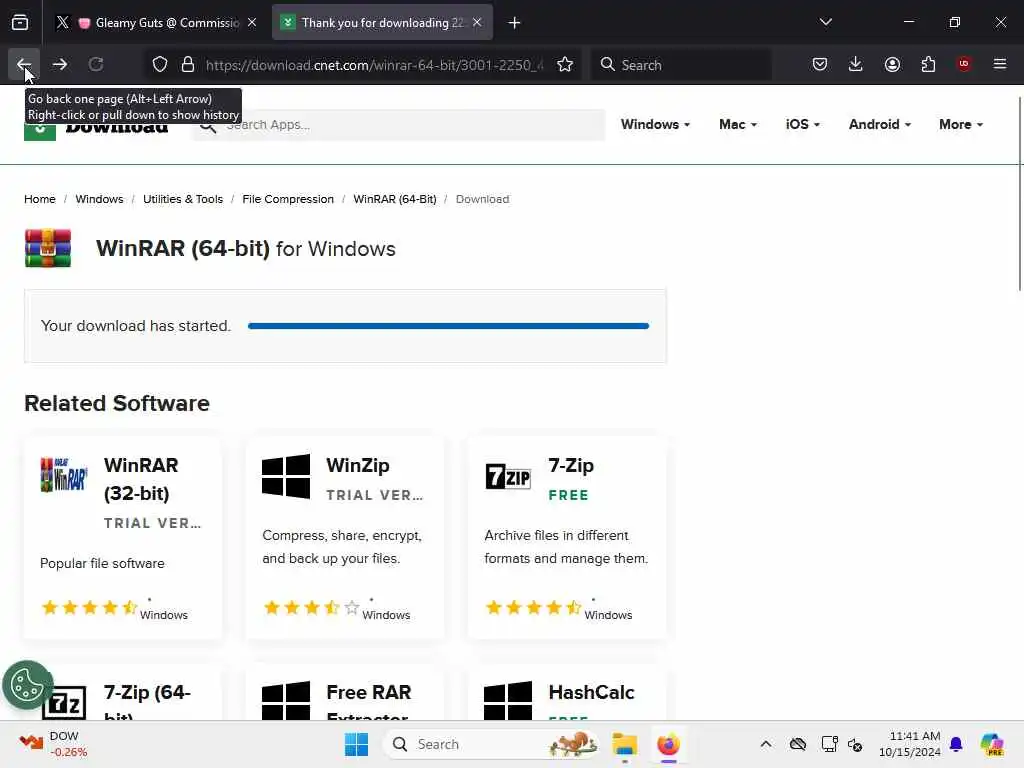Open Copilot icon in taskbar
1024x768 pixels.
(x=992, y=744)
